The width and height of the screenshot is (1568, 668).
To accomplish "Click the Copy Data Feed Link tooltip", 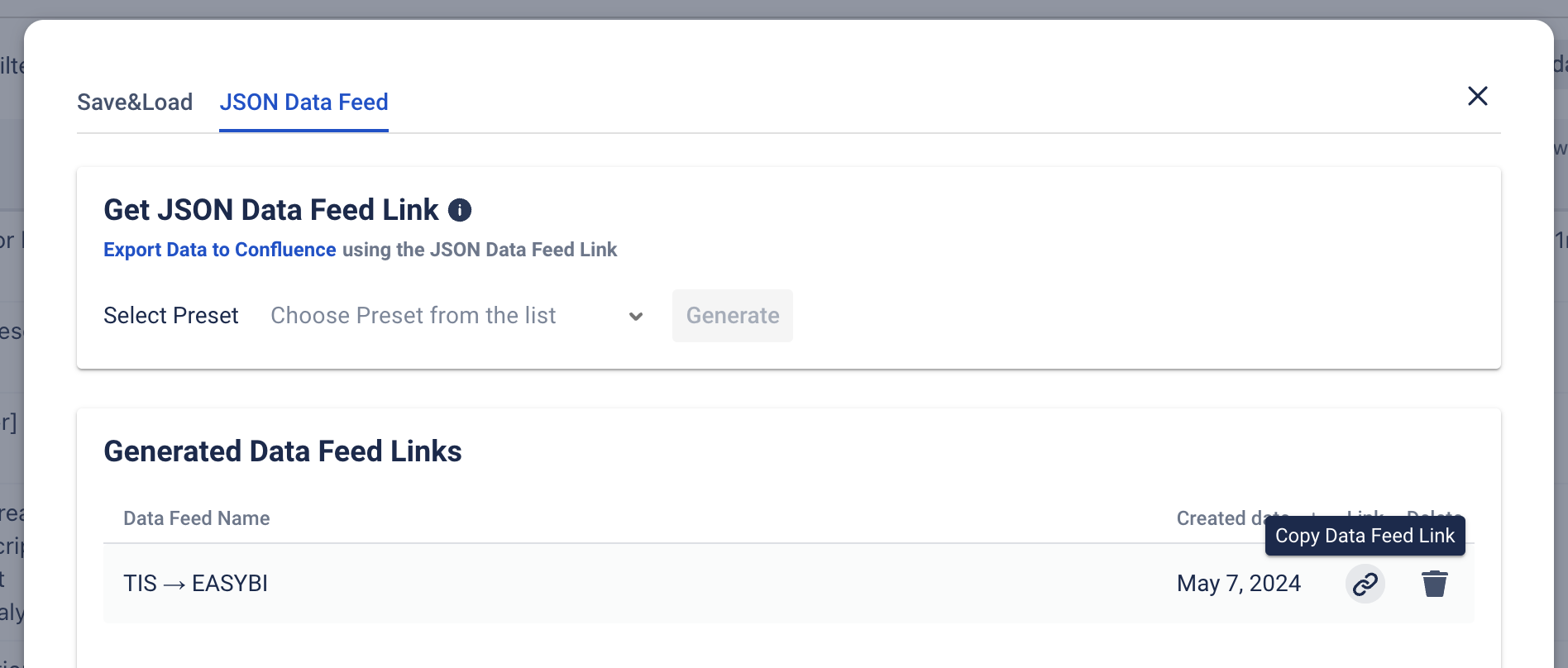I will [1364, 536].
